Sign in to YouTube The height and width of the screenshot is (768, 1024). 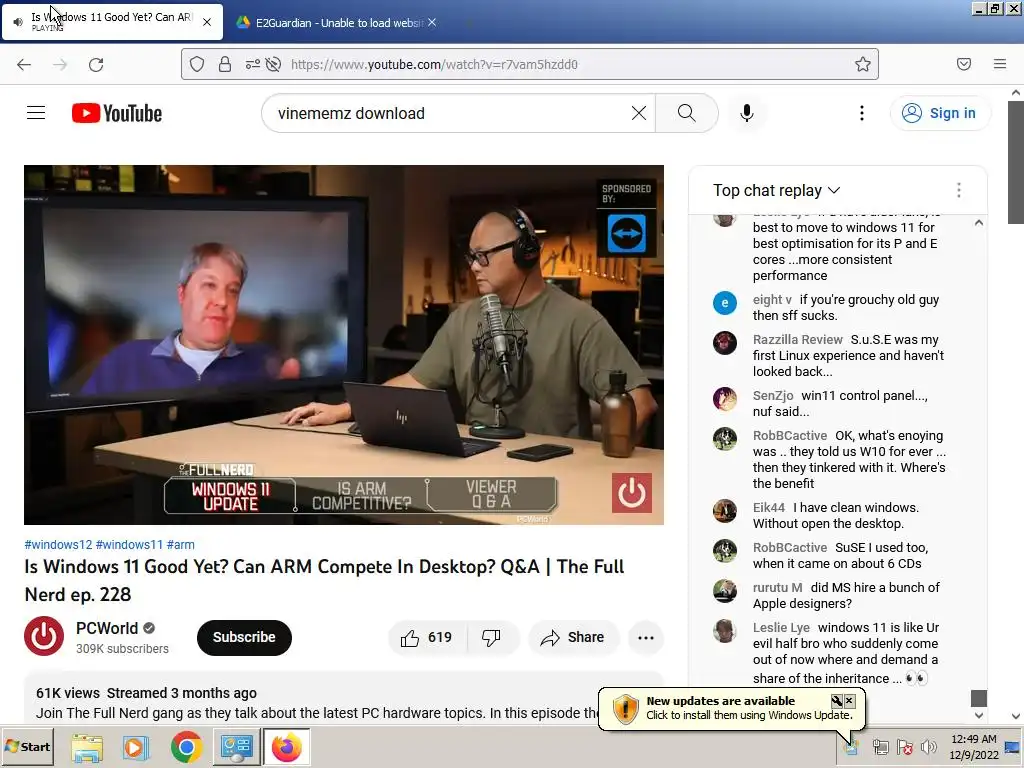coord(939,113)
